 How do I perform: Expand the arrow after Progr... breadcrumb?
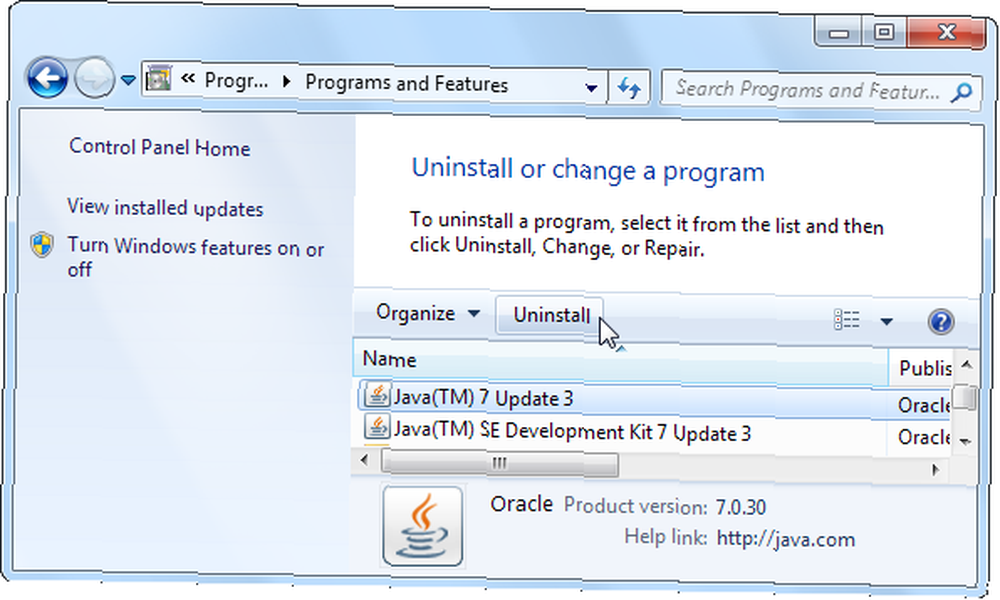286,82
